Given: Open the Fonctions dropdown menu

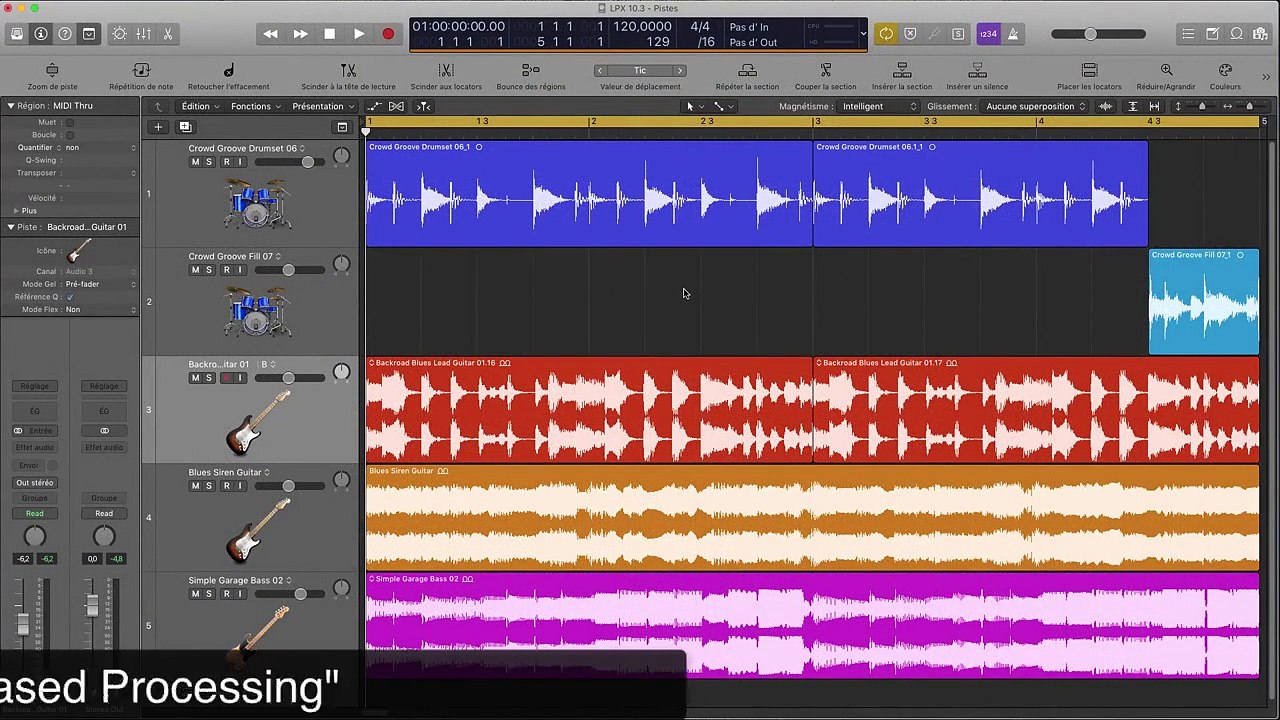Looking at the screenshot, I should [256, 106].
